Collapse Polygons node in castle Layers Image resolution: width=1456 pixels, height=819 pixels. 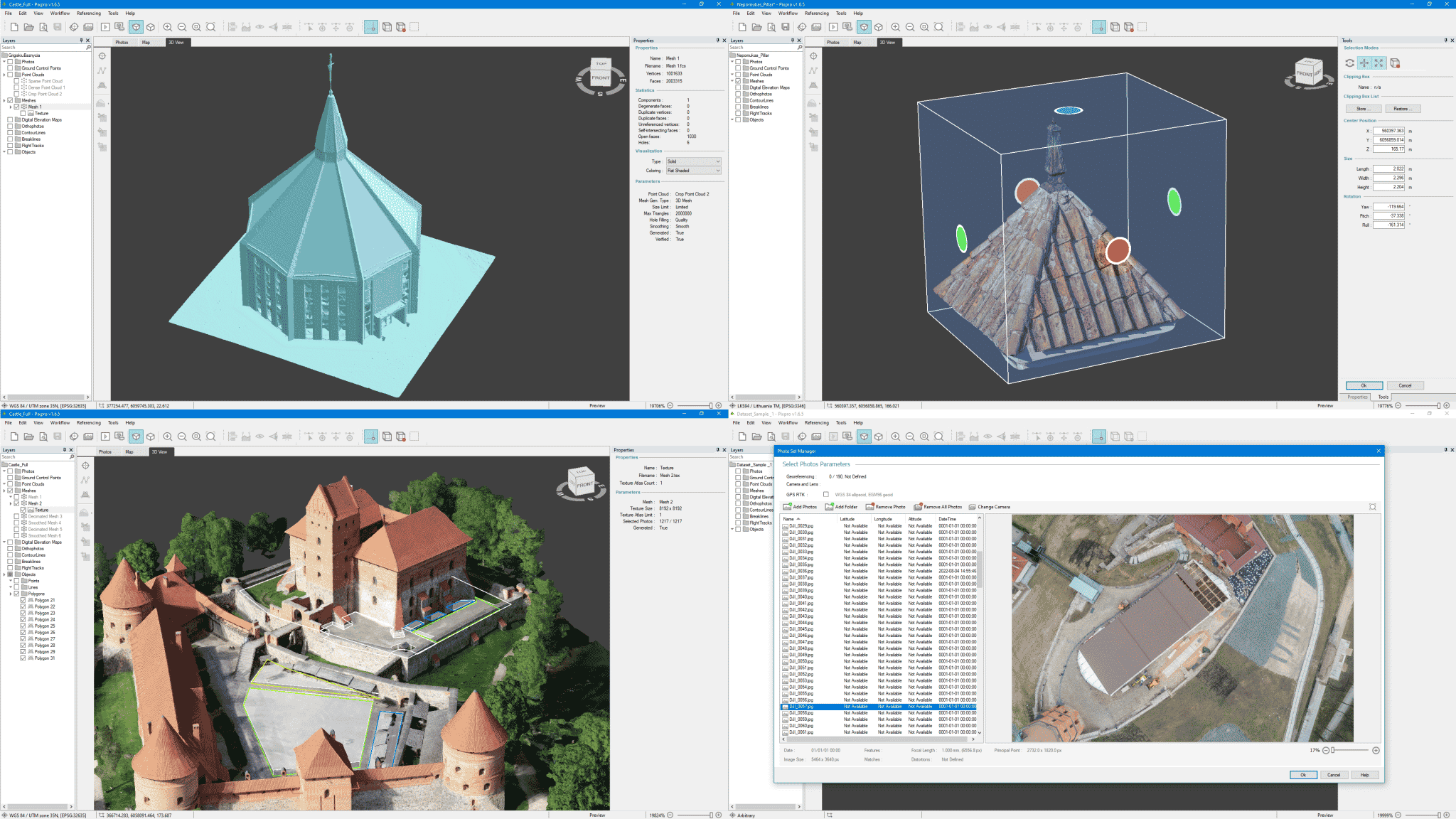[11, 594]
